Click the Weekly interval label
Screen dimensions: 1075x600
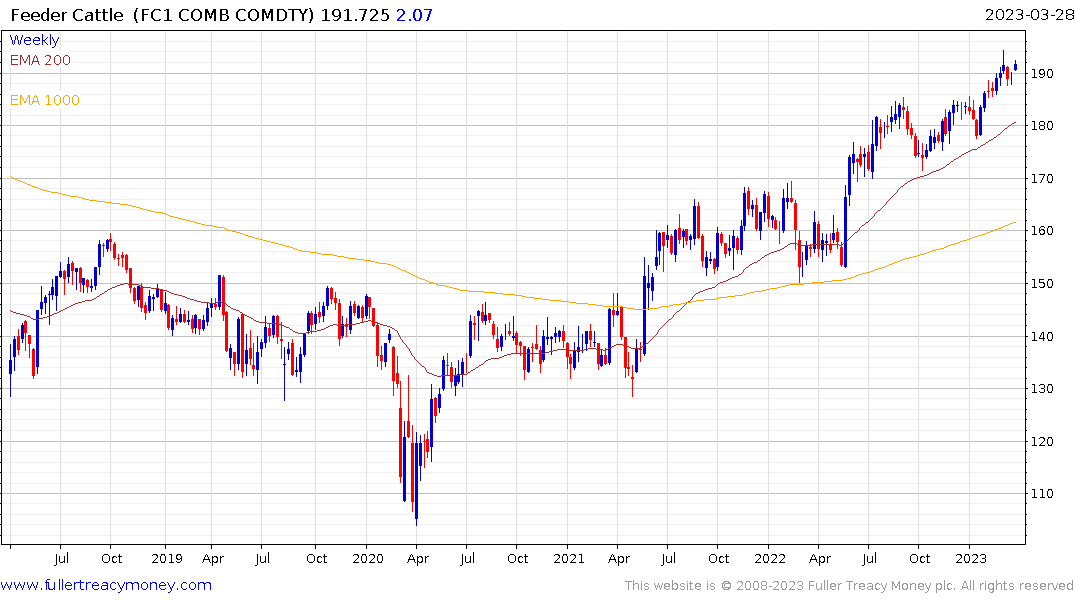[x=34, y=40]
